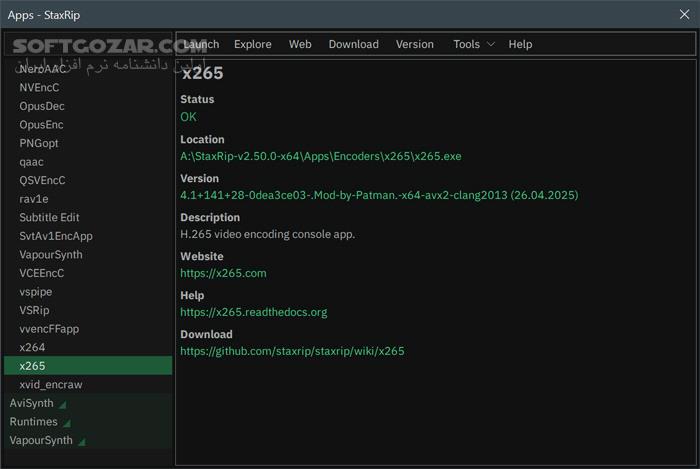
Task: Open the Web toolbar item
Action: tap(300, 44)
